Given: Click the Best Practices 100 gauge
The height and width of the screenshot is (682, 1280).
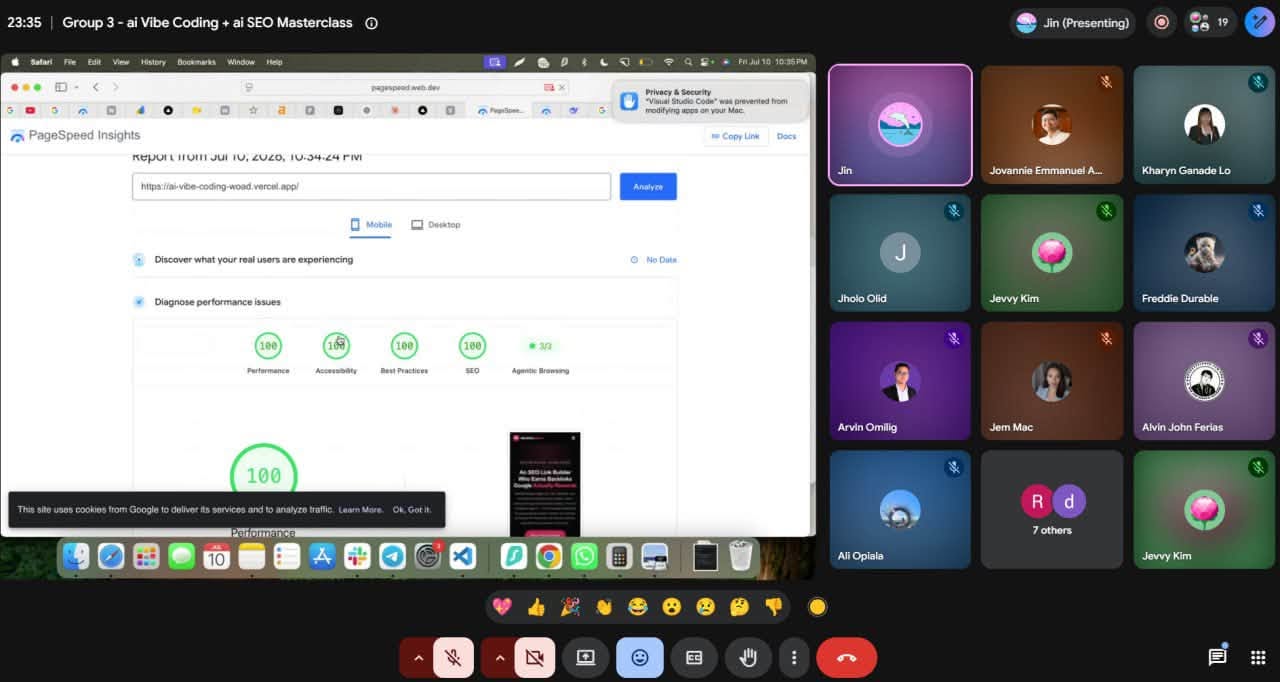Looking at the screenshot, I should (x=404, y=346).
